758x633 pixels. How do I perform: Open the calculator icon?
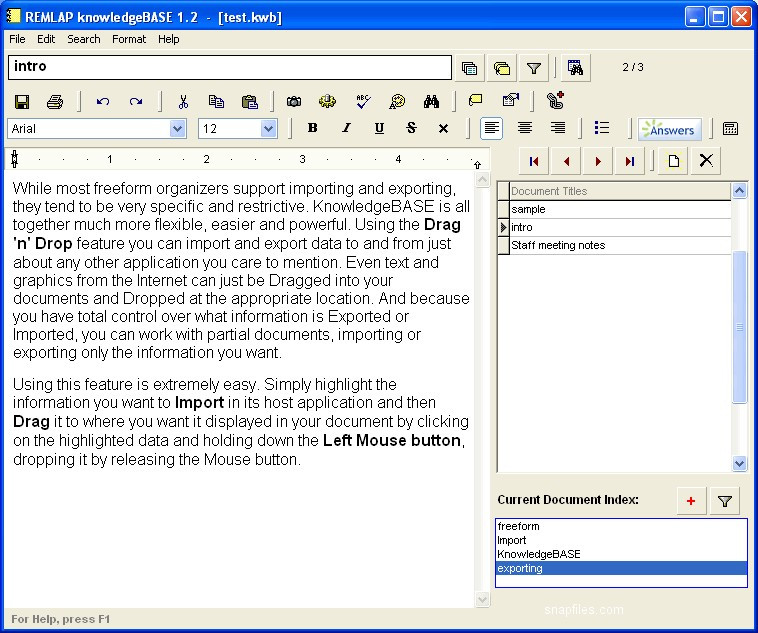pos(730,129)
